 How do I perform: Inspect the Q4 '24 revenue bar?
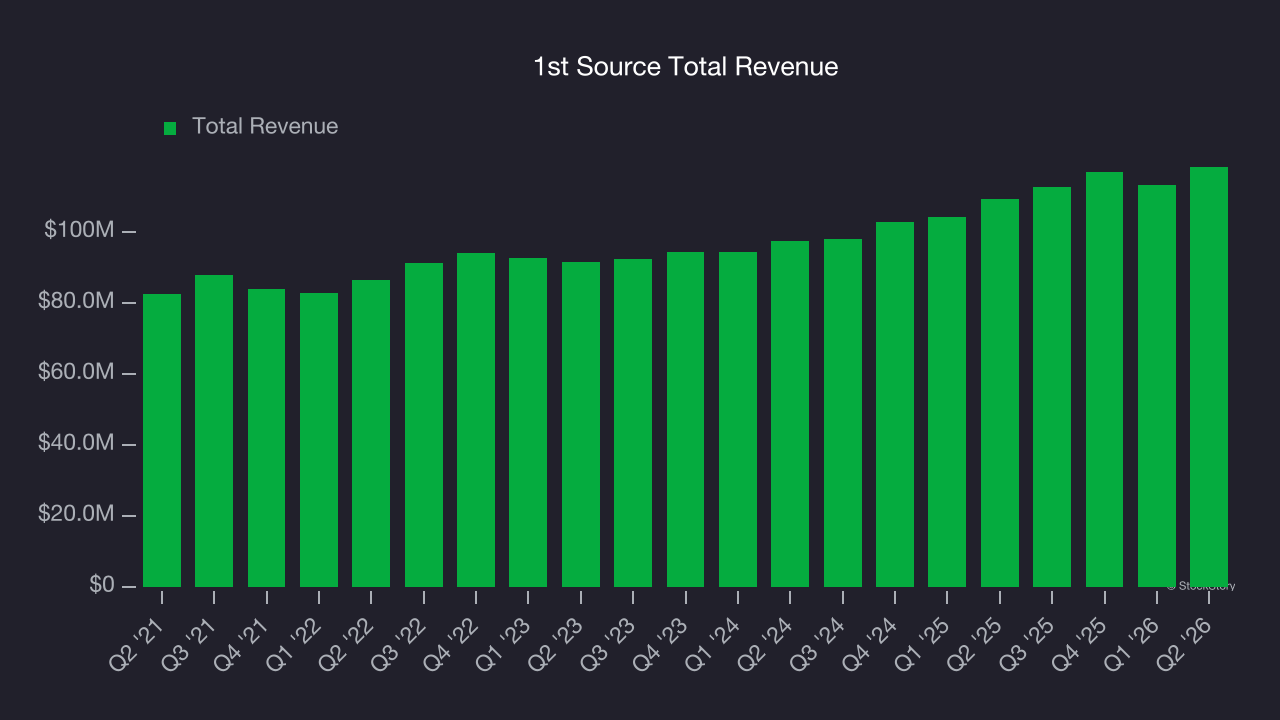tap(895, 404)
